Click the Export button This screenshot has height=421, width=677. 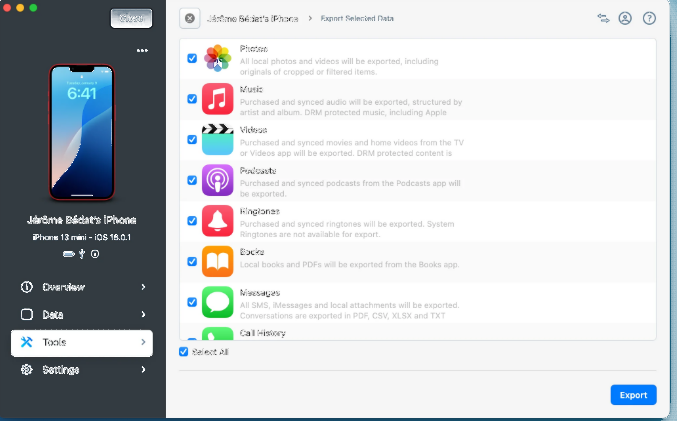[x=633, y=395]
